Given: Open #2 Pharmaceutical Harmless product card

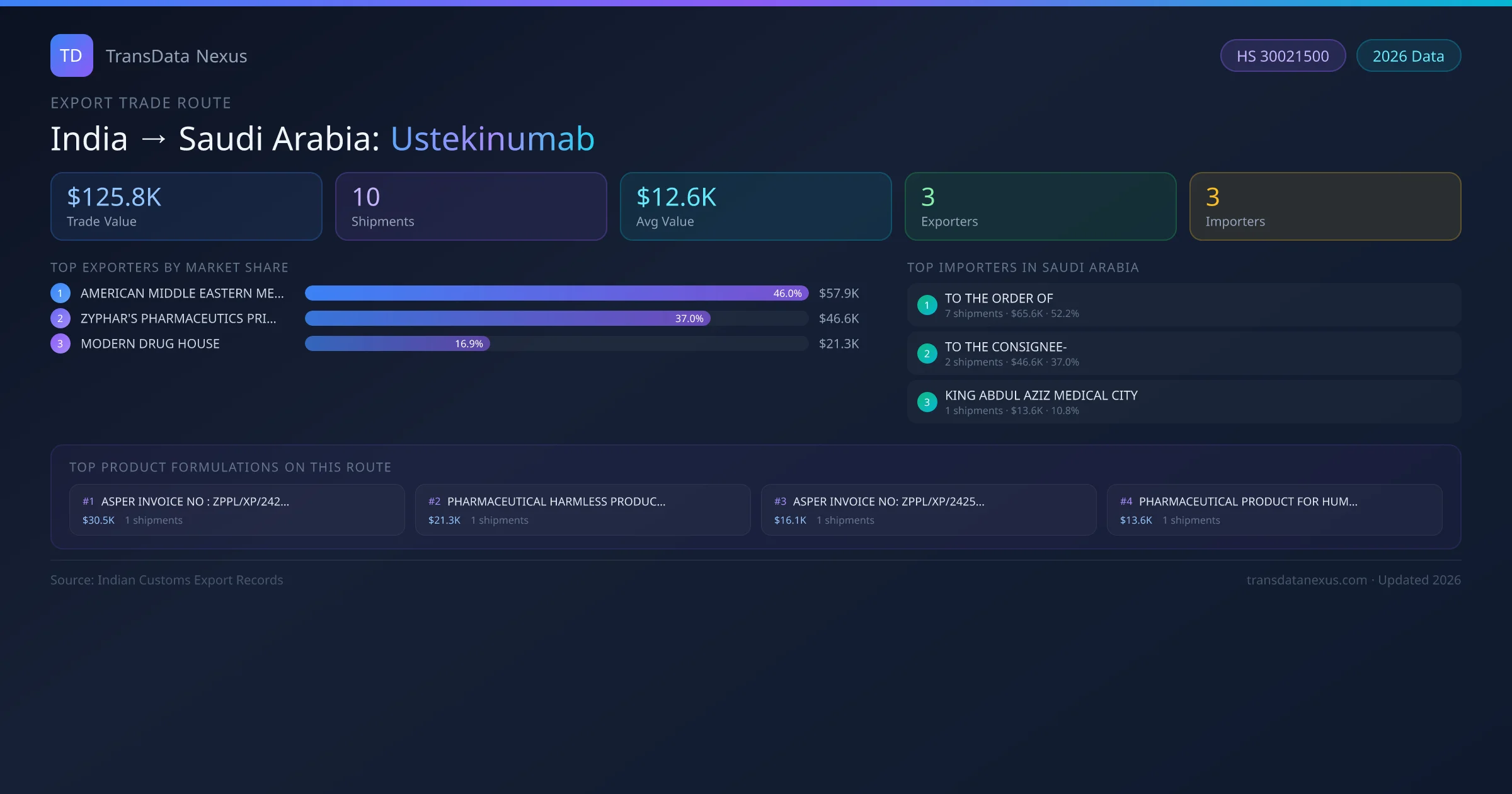Looking at the screenshot, I should [x=582, y=510].
